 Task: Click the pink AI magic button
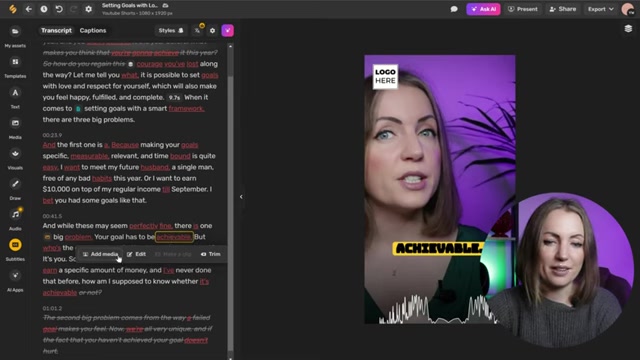(x=227, y=31)
